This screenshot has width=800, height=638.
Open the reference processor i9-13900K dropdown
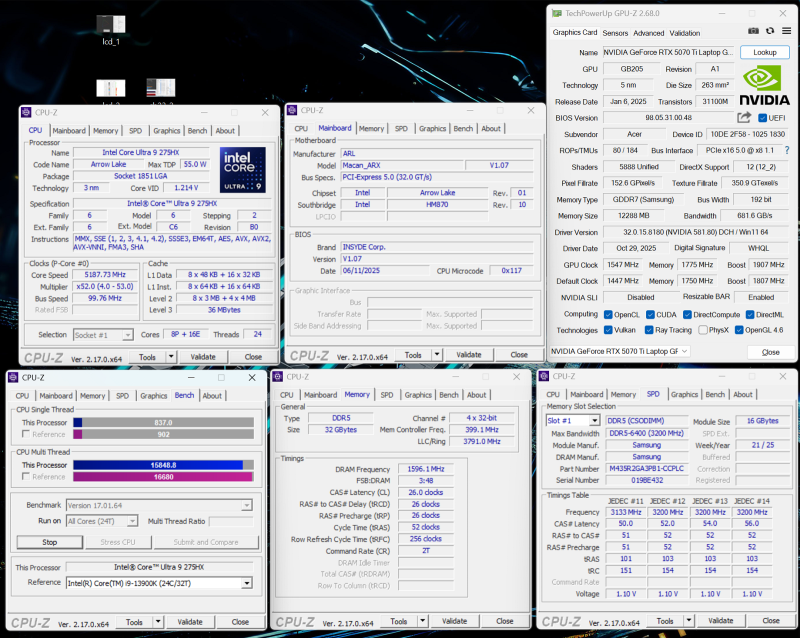(x=246, y=583)
